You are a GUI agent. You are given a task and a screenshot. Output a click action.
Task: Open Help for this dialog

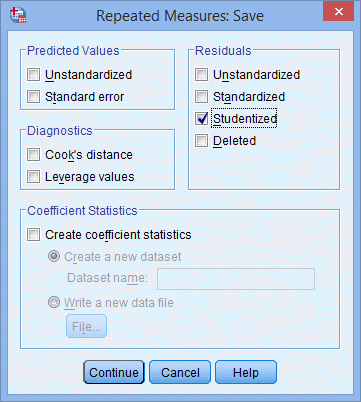click(x=246, y=372)
